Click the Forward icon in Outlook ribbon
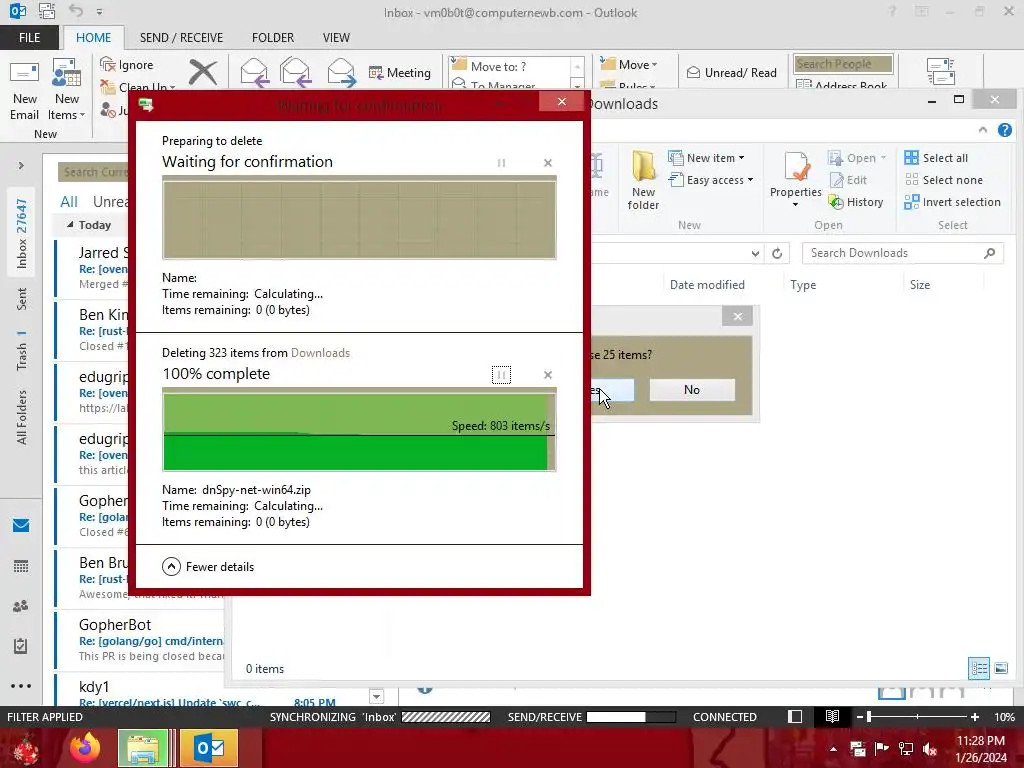 pos(341,72)
